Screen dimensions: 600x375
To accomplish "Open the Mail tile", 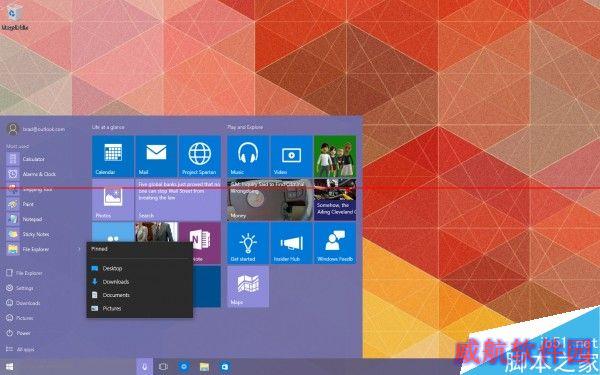I will pyautogui.click(x=156, y=156).
